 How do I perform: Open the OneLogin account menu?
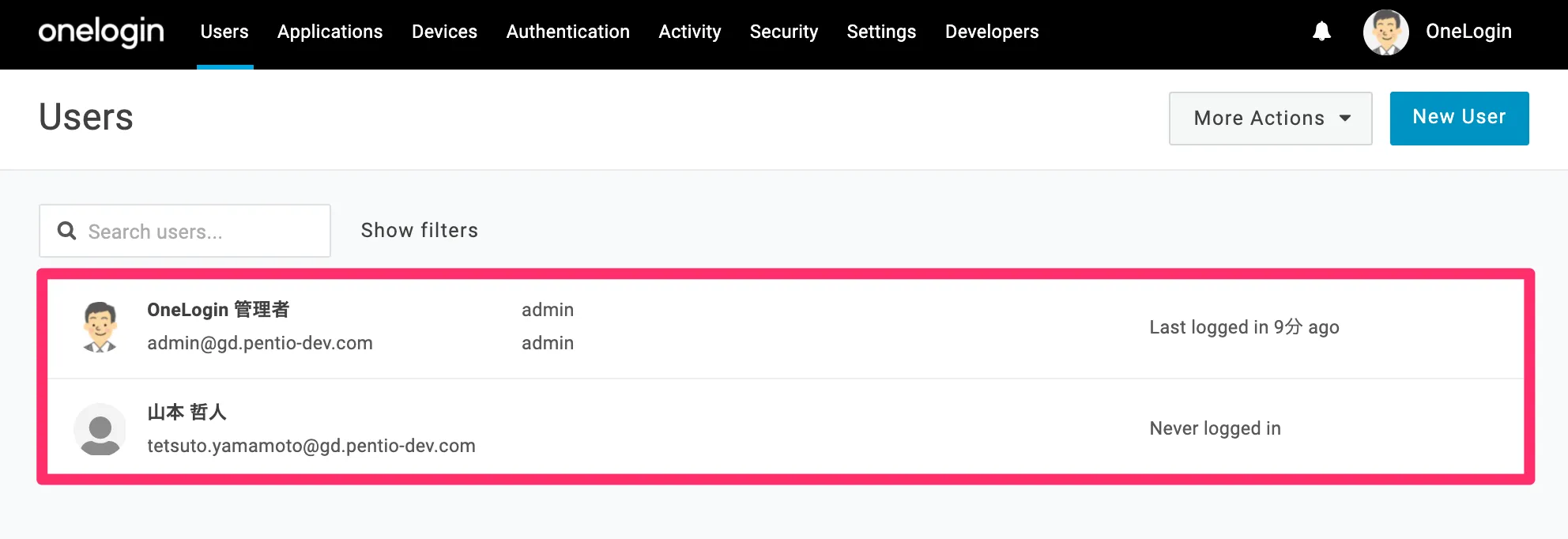coord(1468,32)
